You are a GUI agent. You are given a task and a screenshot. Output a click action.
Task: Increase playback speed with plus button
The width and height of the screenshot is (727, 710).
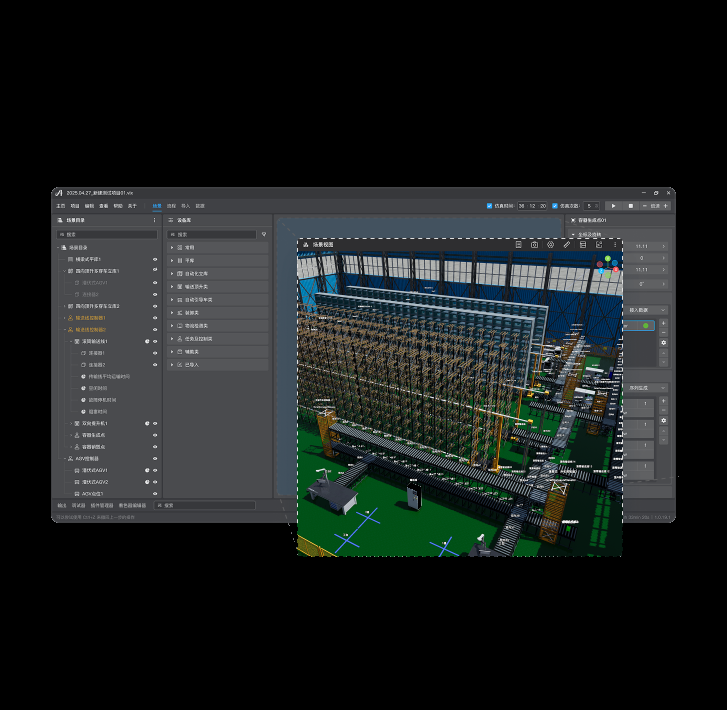tap(666, 206)
